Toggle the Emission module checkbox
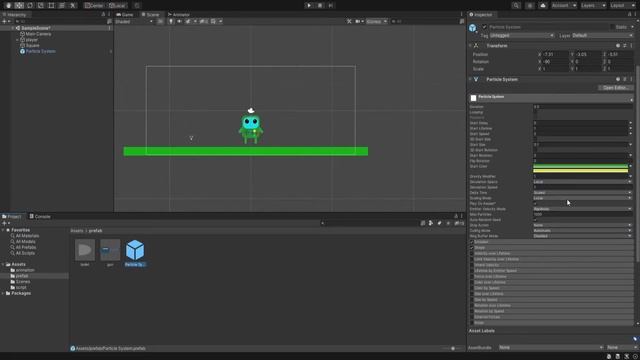The width and height of the screenshot is (640, 360). click(x=472, y=242)
